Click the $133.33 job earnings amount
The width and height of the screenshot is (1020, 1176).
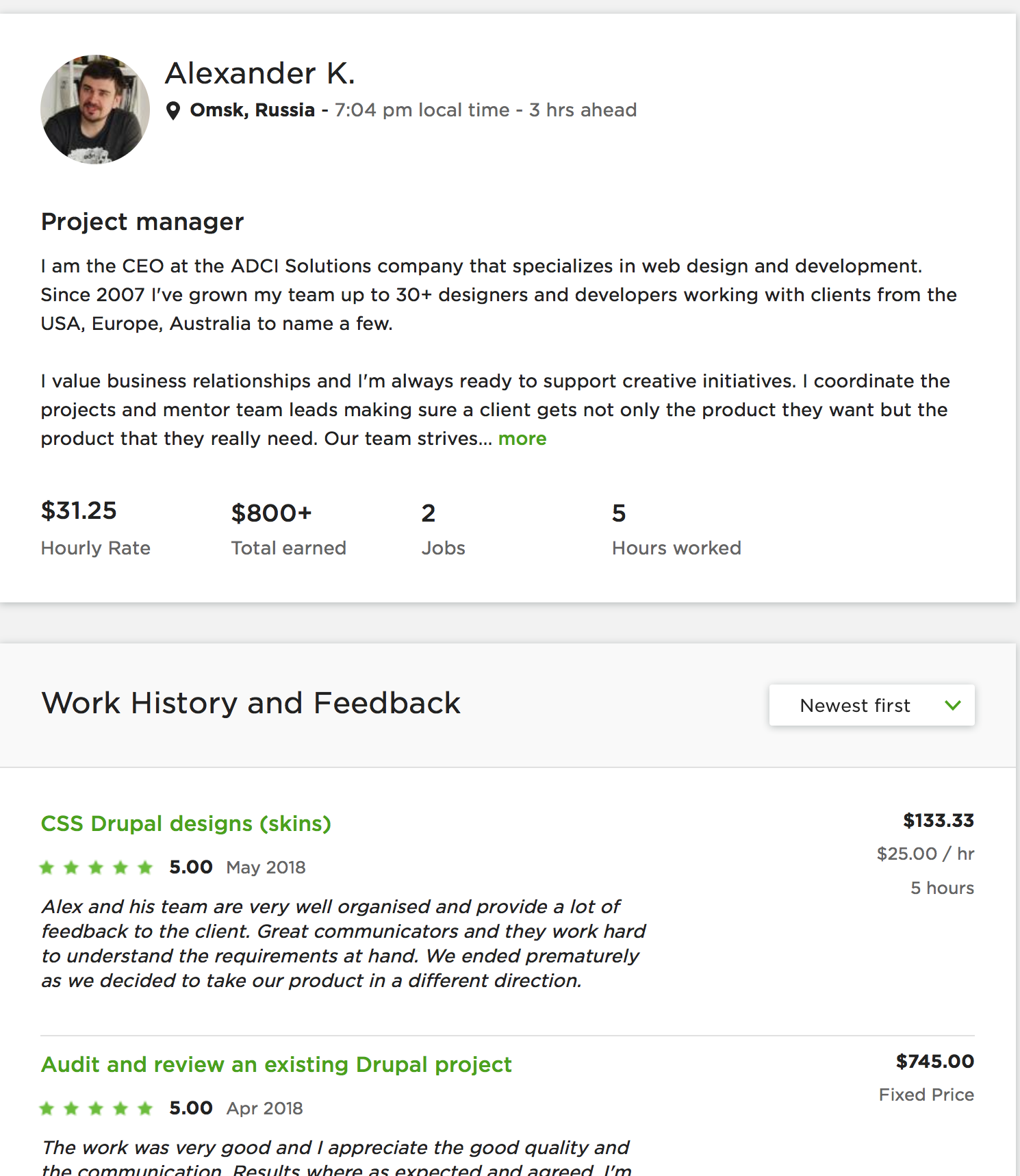click(x=938, y=821)
